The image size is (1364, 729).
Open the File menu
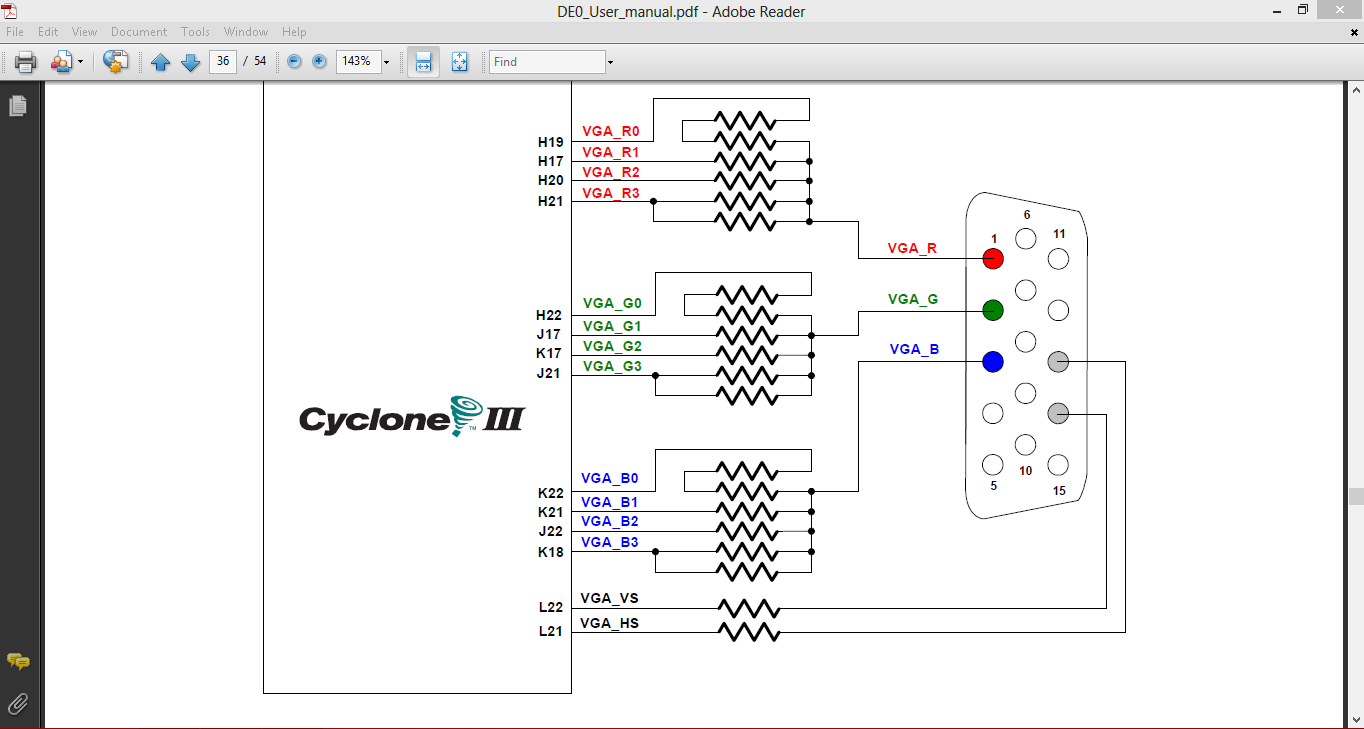[15, 31]
